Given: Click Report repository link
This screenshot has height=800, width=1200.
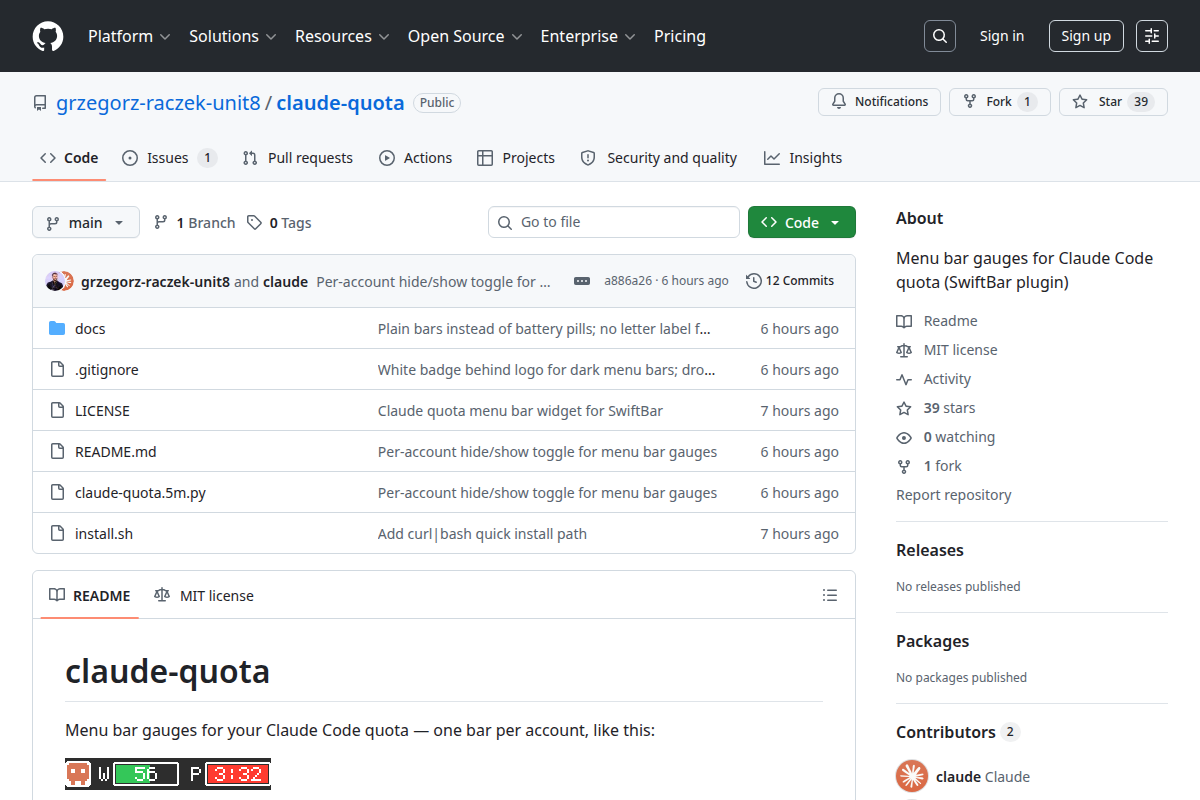Looking at the screenshot, I should (x=953, y=495).
